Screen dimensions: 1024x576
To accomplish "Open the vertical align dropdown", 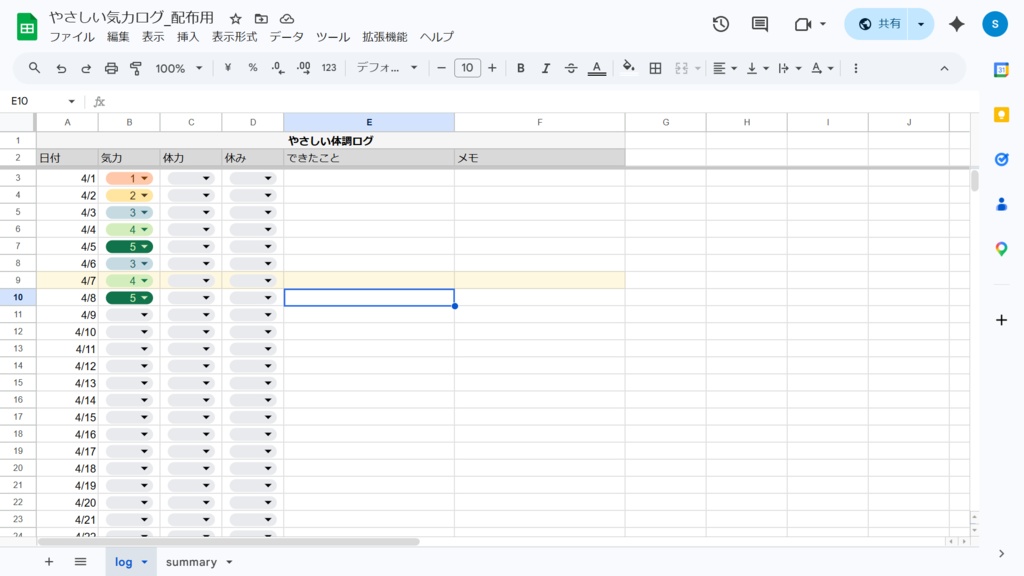I will pyautogui.click(x=758, y=68).
